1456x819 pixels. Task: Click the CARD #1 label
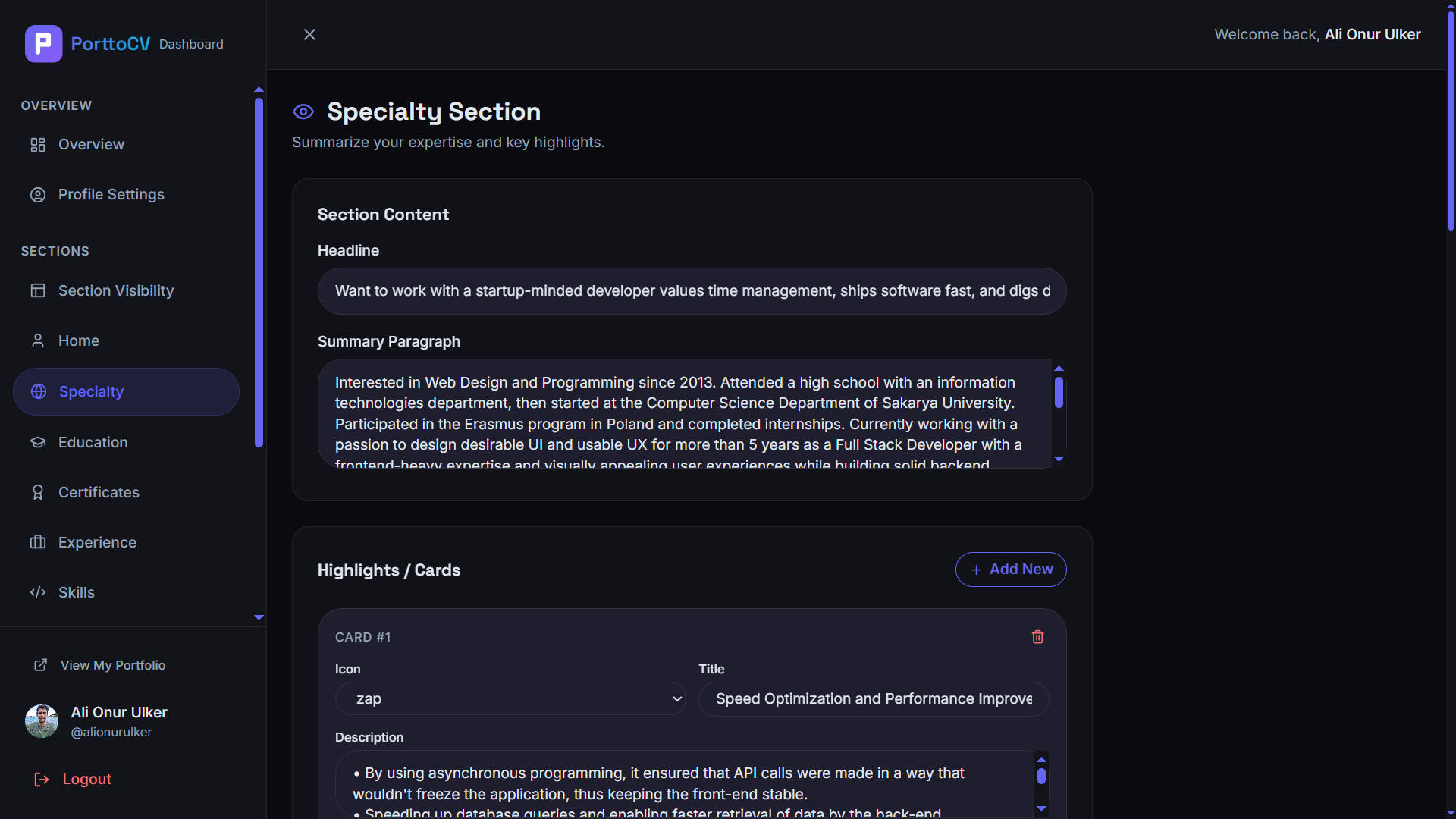click(x=363, y=637)
